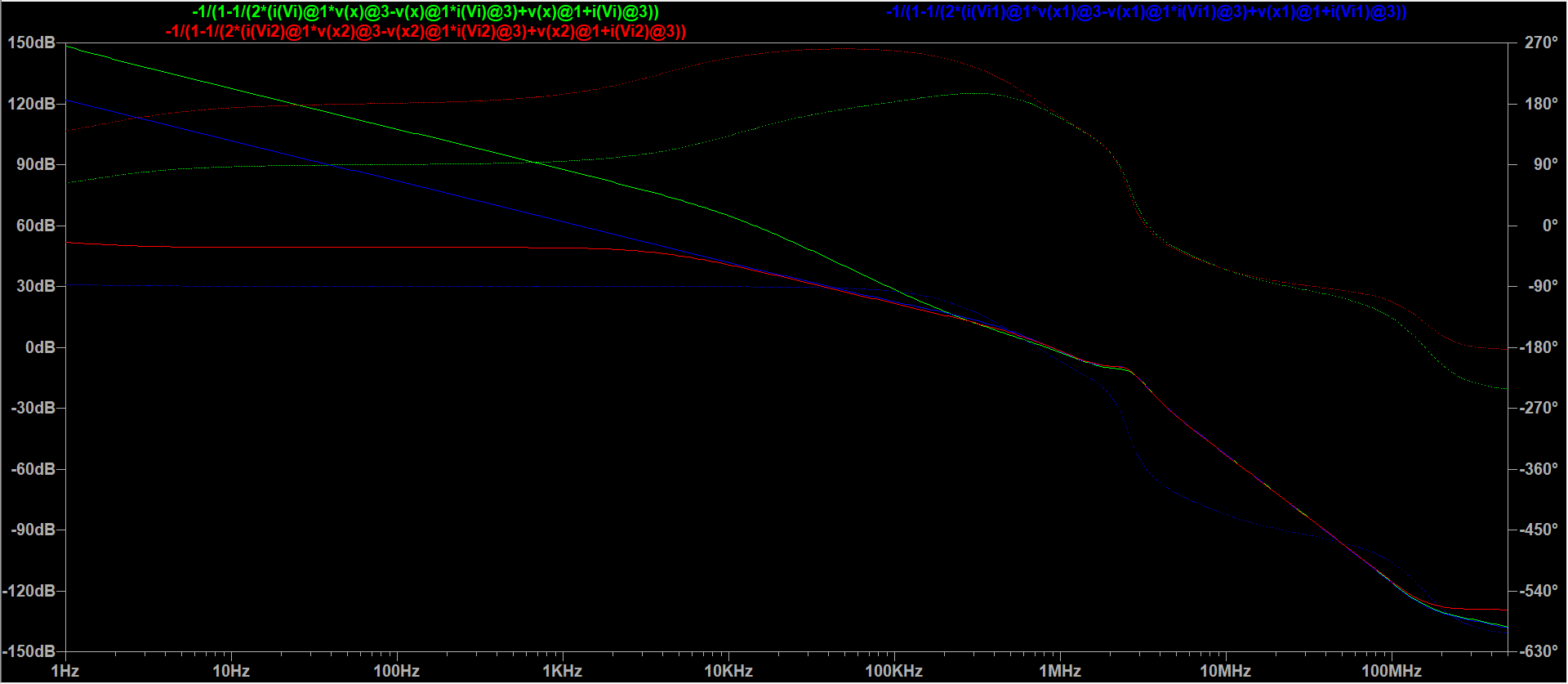Pick the positive 90dB magnitude axis label

tap(36, 164)
